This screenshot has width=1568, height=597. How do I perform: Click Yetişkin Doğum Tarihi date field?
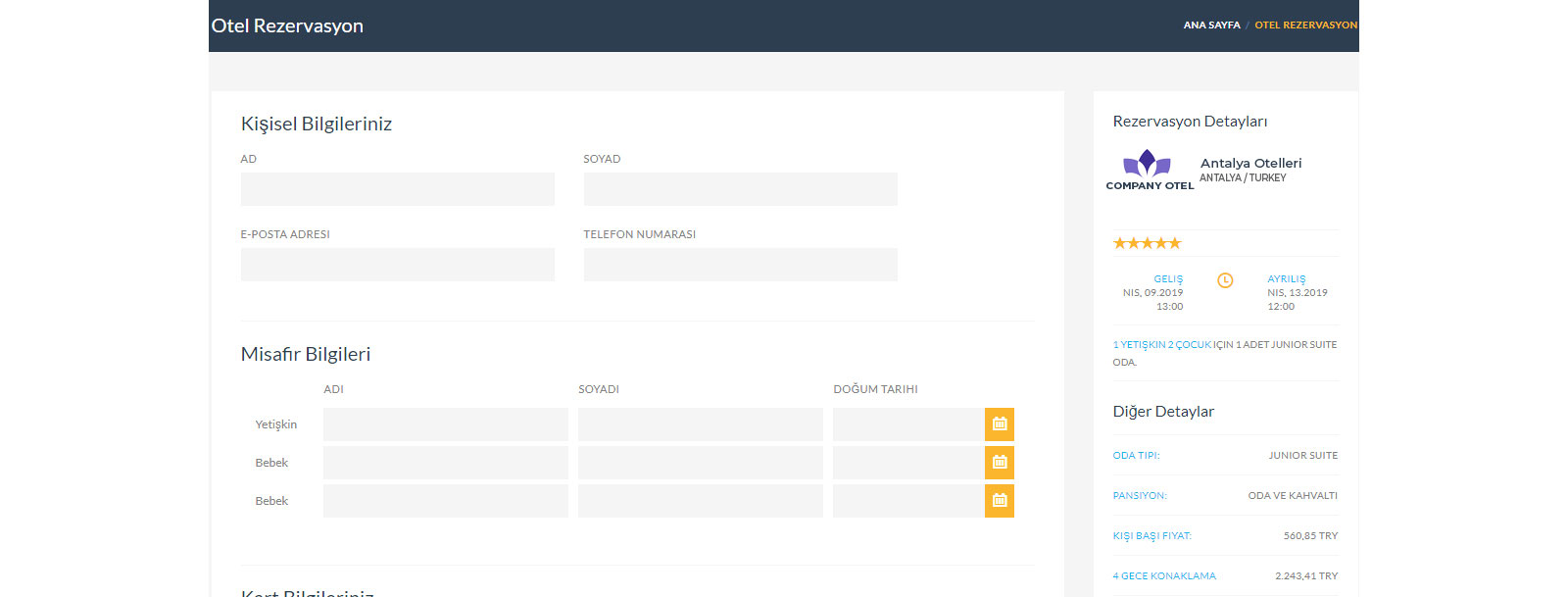908,424
